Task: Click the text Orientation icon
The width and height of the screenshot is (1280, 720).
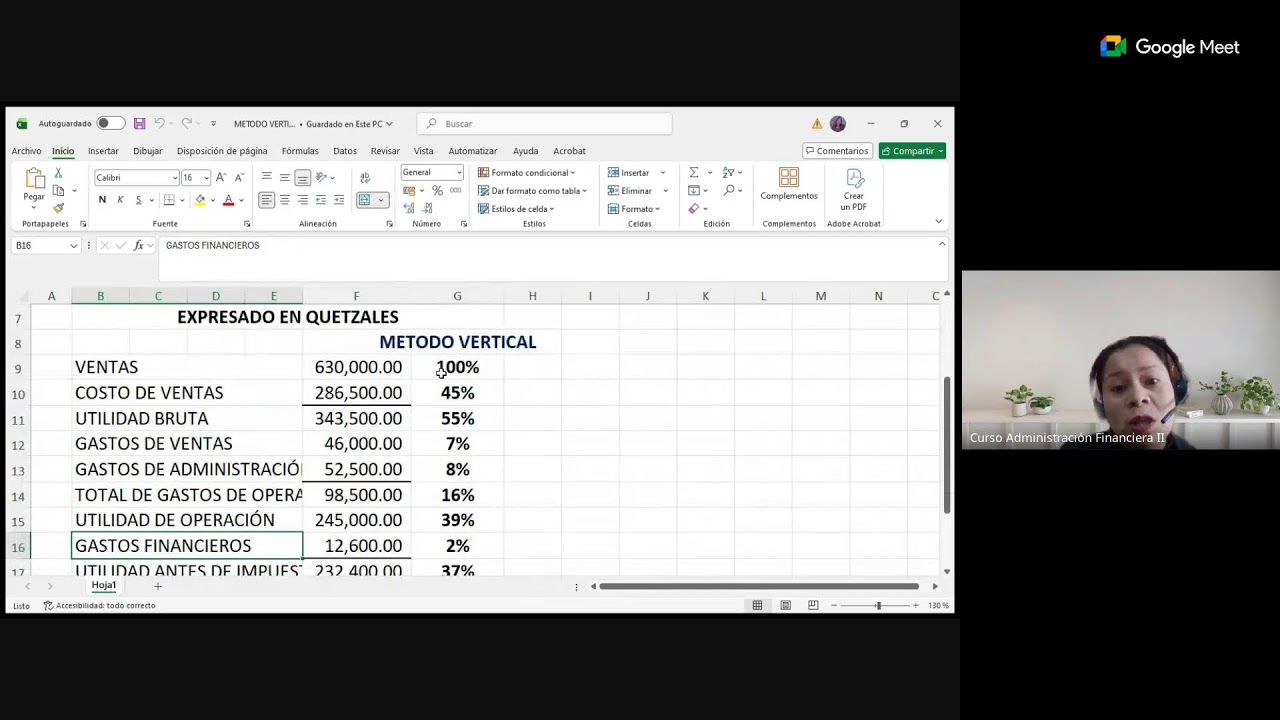Action: coord(322,177)
